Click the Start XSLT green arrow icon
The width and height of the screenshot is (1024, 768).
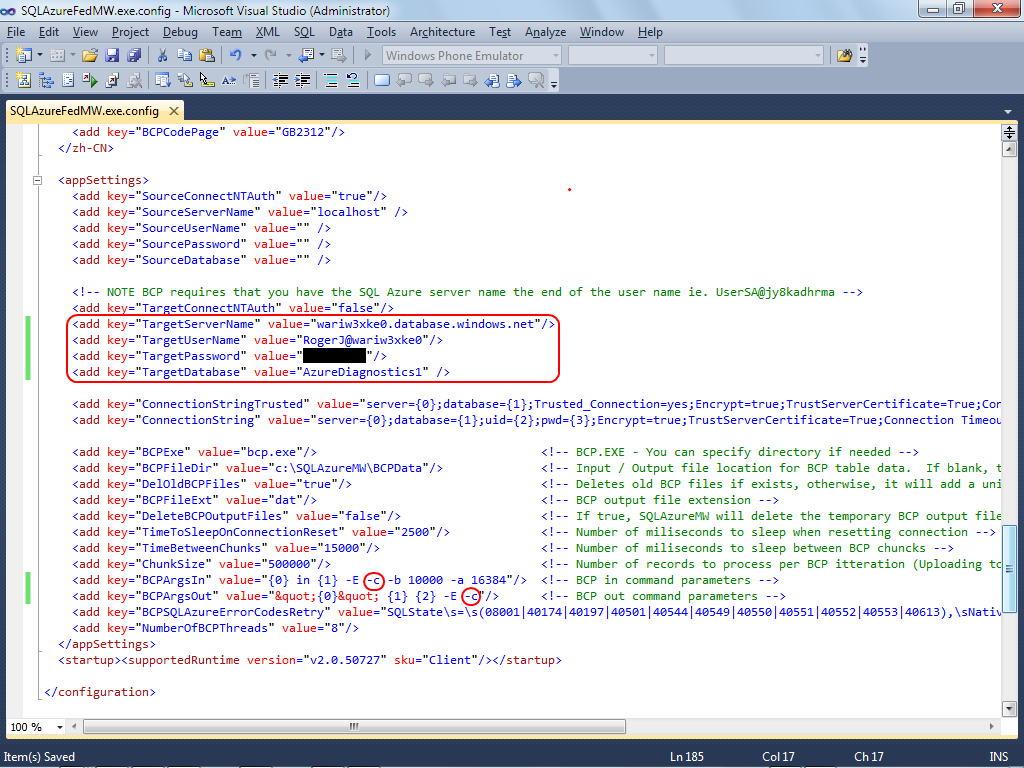[90, 80]
